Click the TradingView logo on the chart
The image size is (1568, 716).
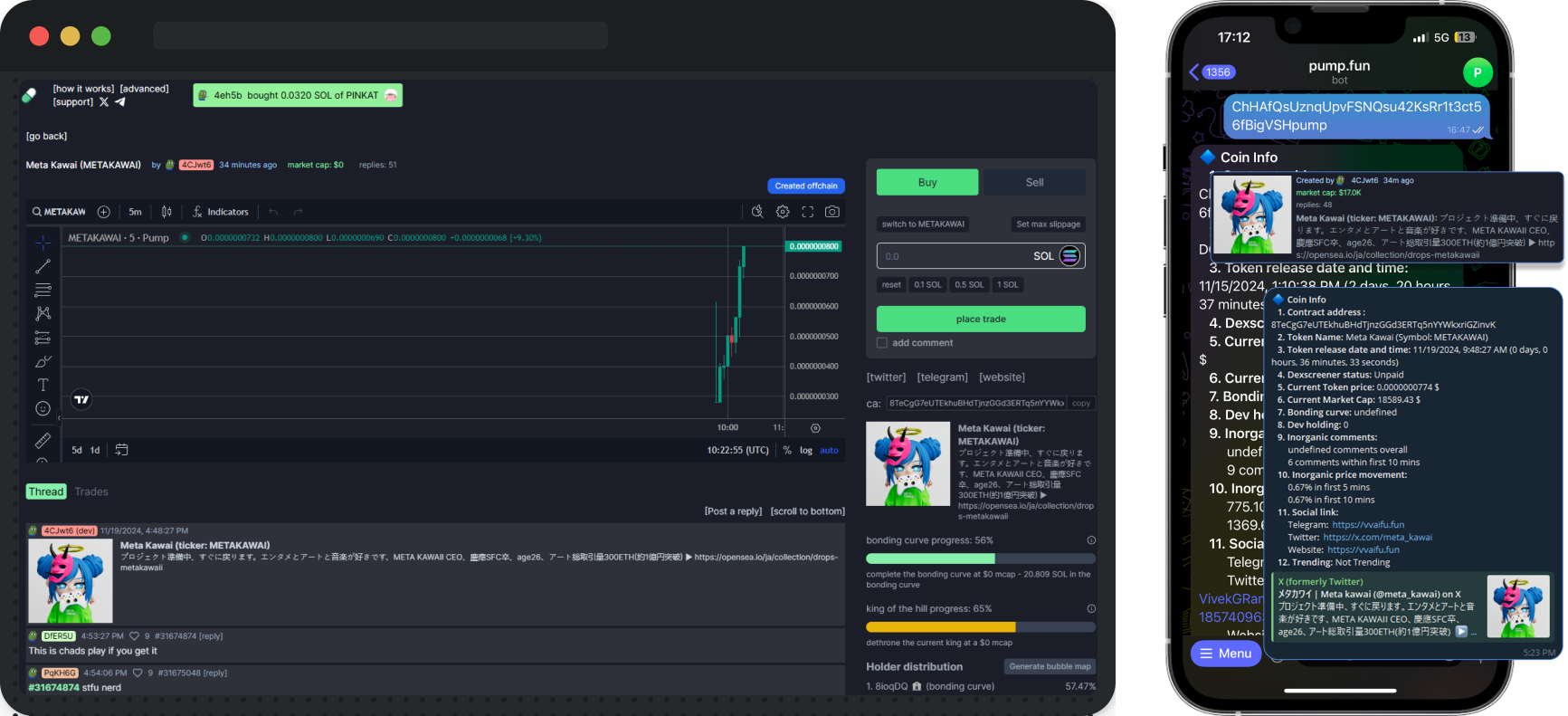[x=81, y=399]
